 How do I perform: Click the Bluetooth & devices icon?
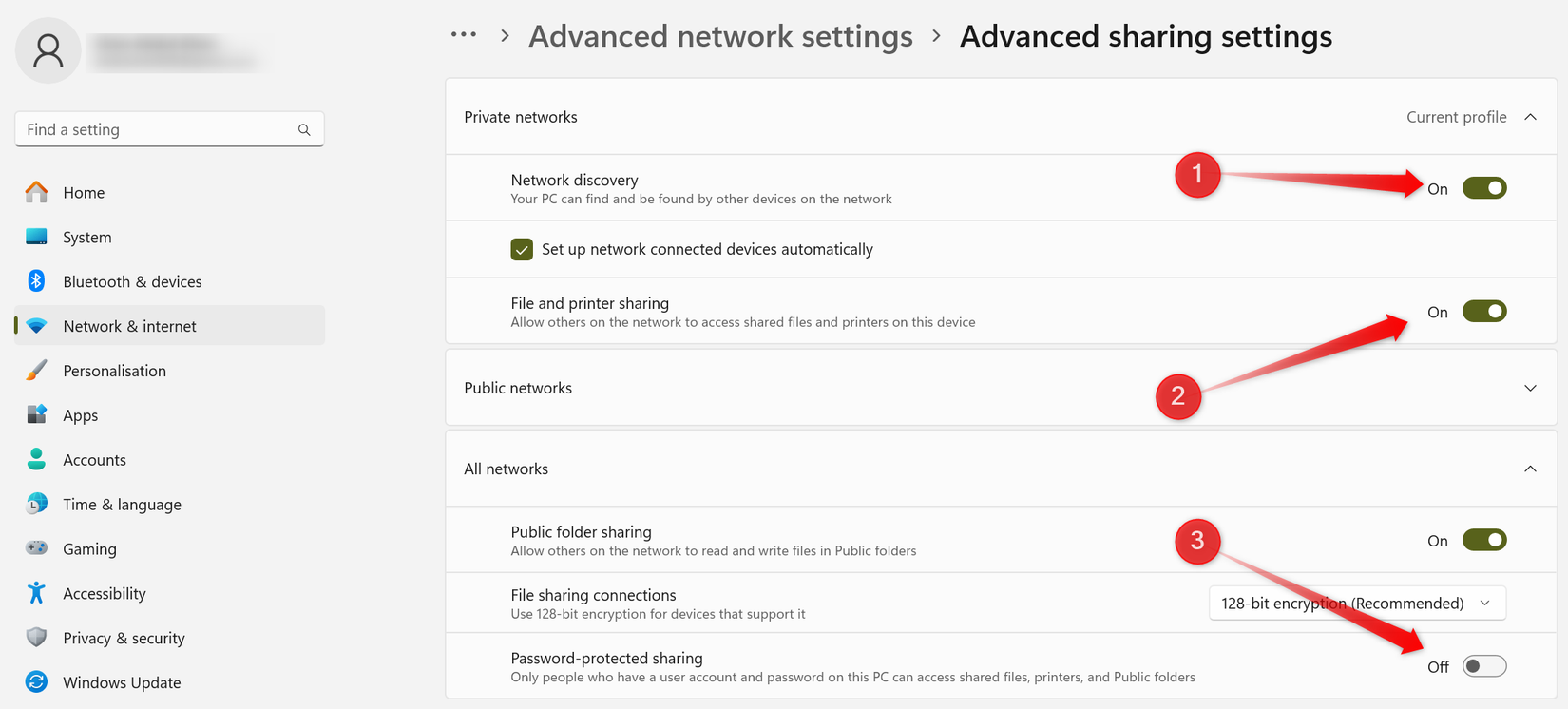point(36,281)
